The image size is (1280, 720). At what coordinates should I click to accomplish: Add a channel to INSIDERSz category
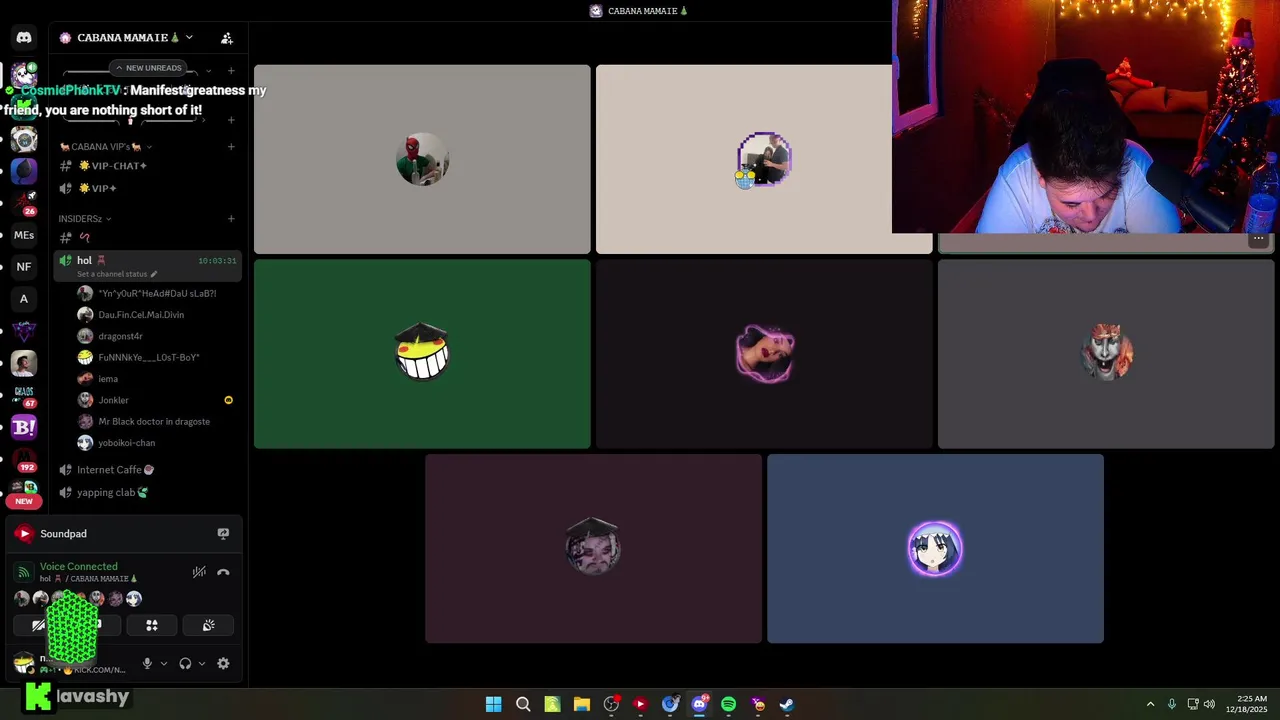[231, 219]
